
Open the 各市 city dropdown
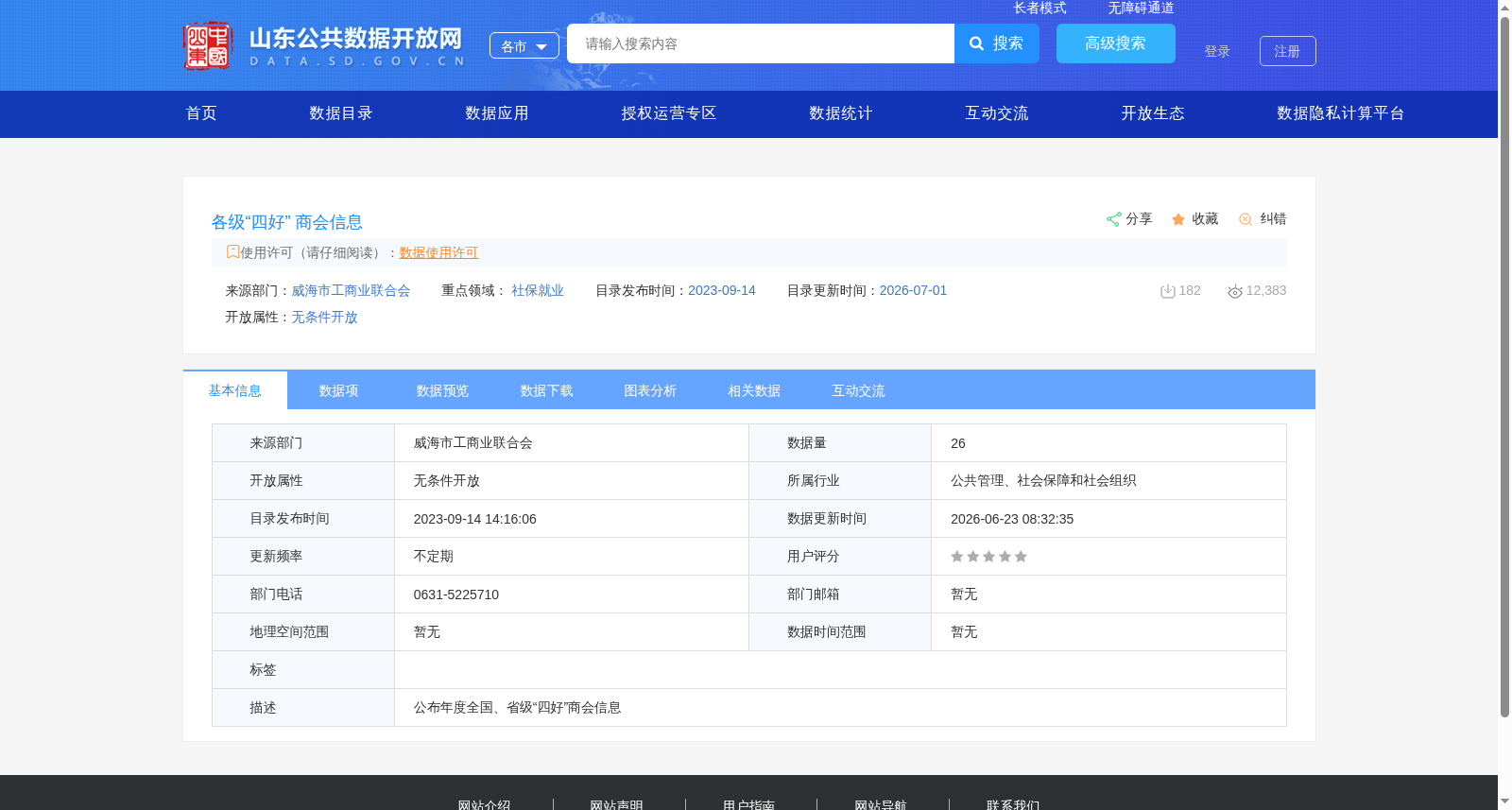click(524, 45)
